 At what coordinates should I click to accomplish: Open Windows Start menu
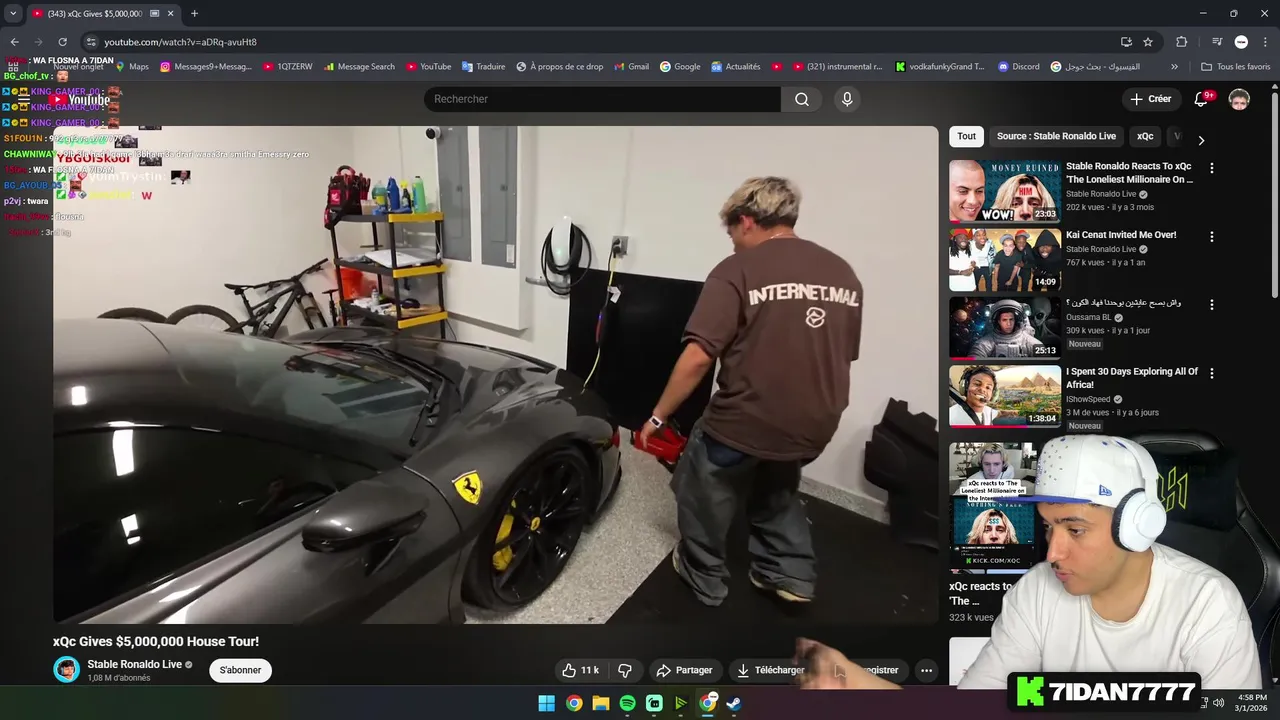pos(547,703)
